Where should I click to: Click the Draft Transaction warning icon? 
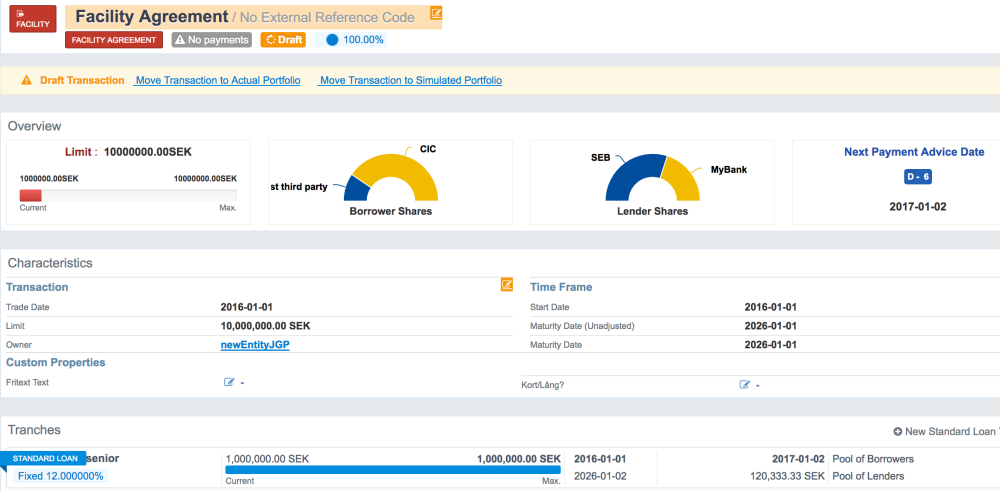(26, 80)
